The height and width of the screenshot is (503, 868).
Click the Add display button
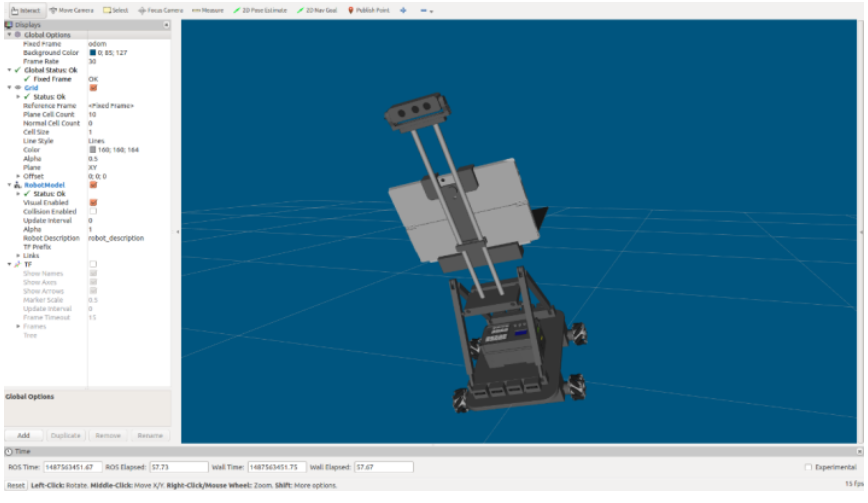[24, 436]
